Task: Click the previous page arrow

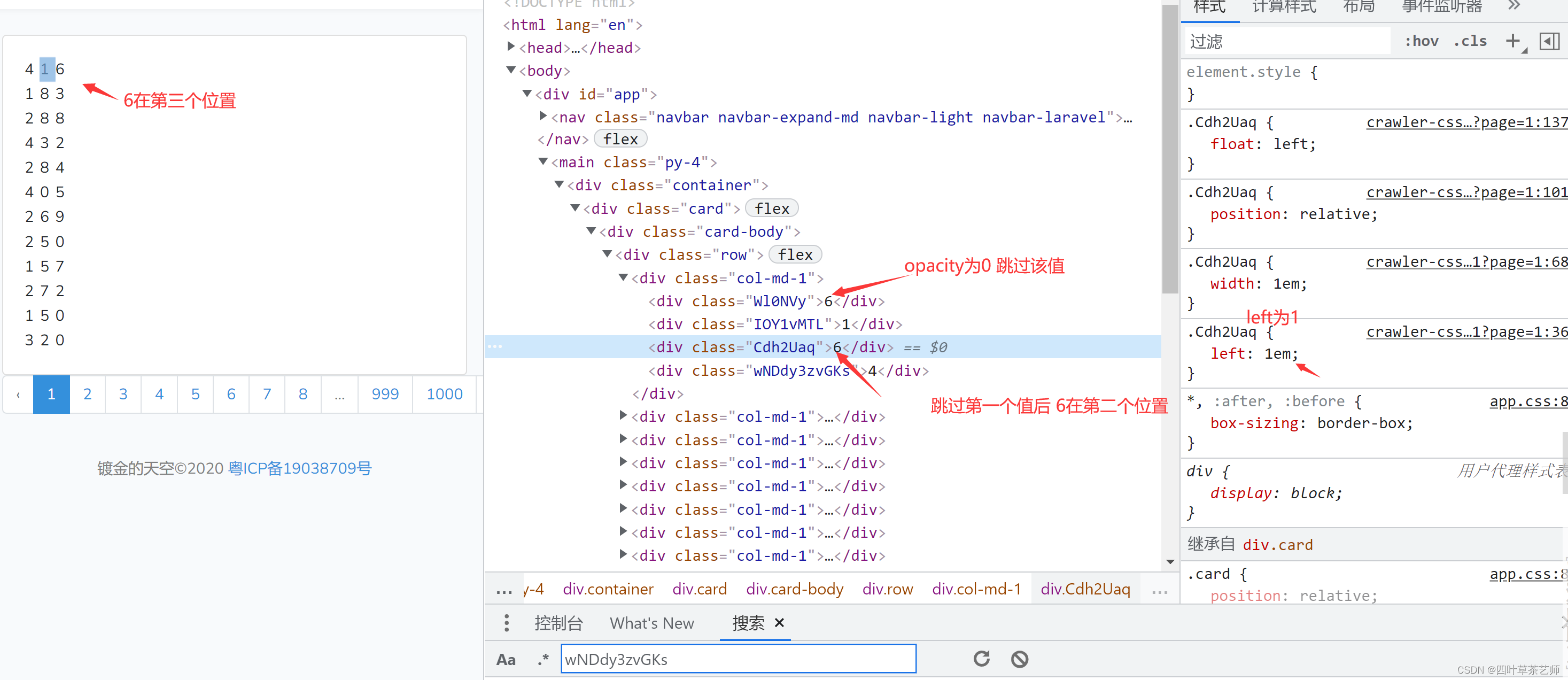Action: point(18,394)
